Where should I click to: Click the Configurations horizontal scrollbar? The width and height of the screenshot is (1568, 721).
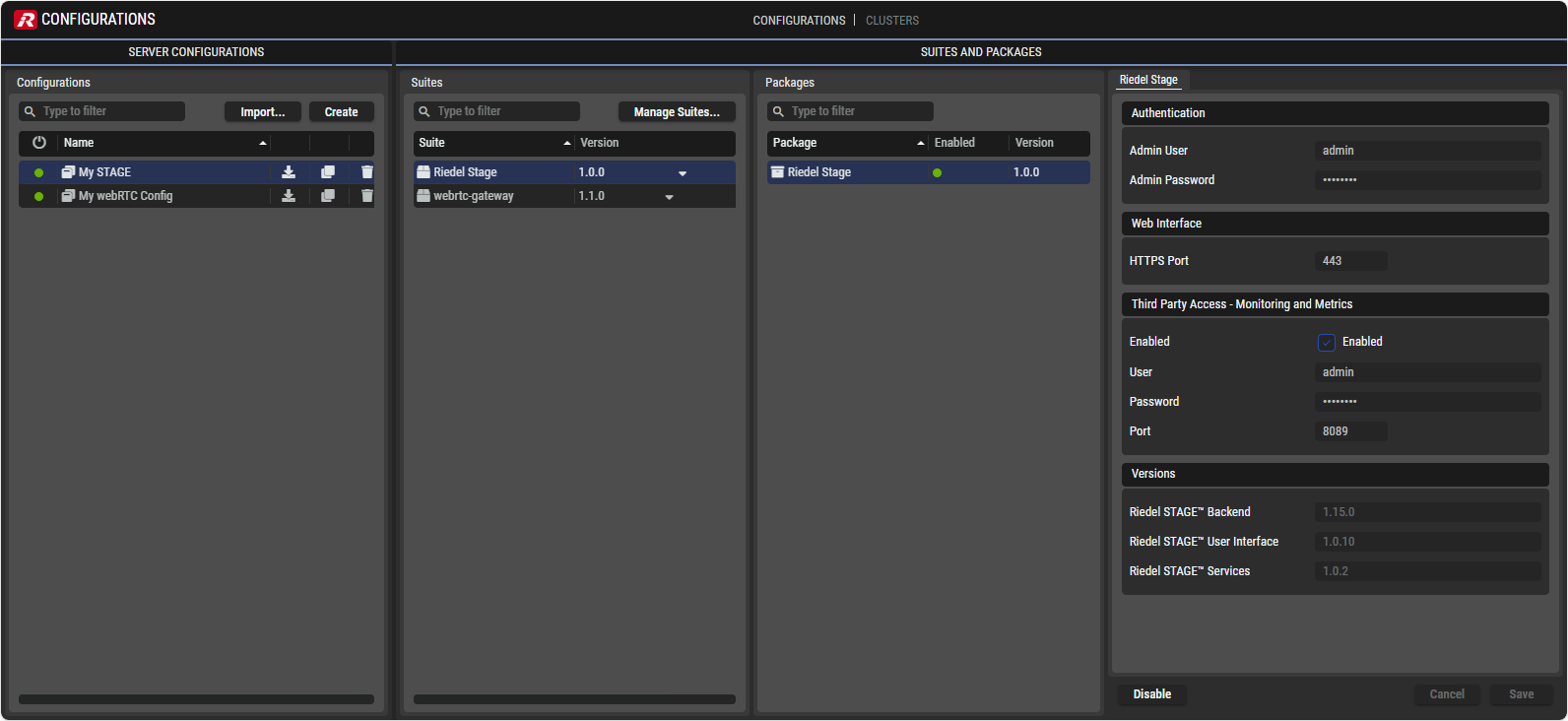[196, 699]
